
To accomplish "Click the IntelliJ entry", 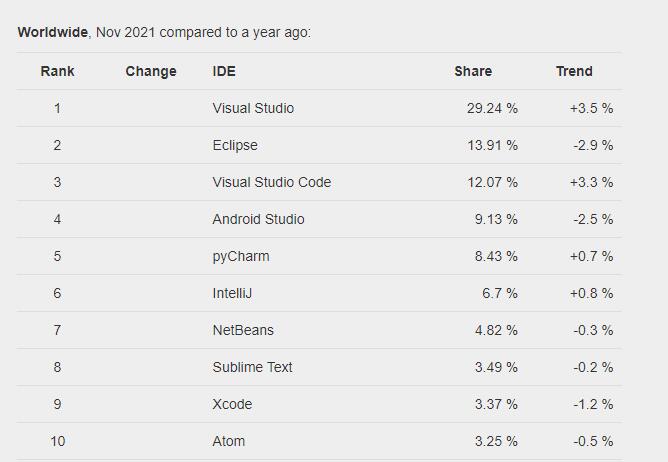I will pyautogui.click(x=232, y=293).
